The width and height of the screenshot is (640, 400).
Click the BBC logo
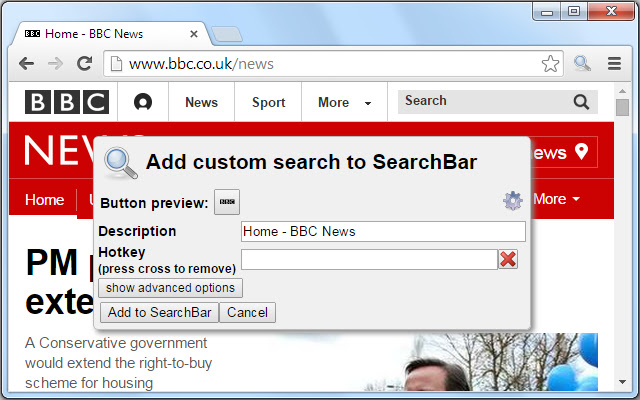(67, 102)
